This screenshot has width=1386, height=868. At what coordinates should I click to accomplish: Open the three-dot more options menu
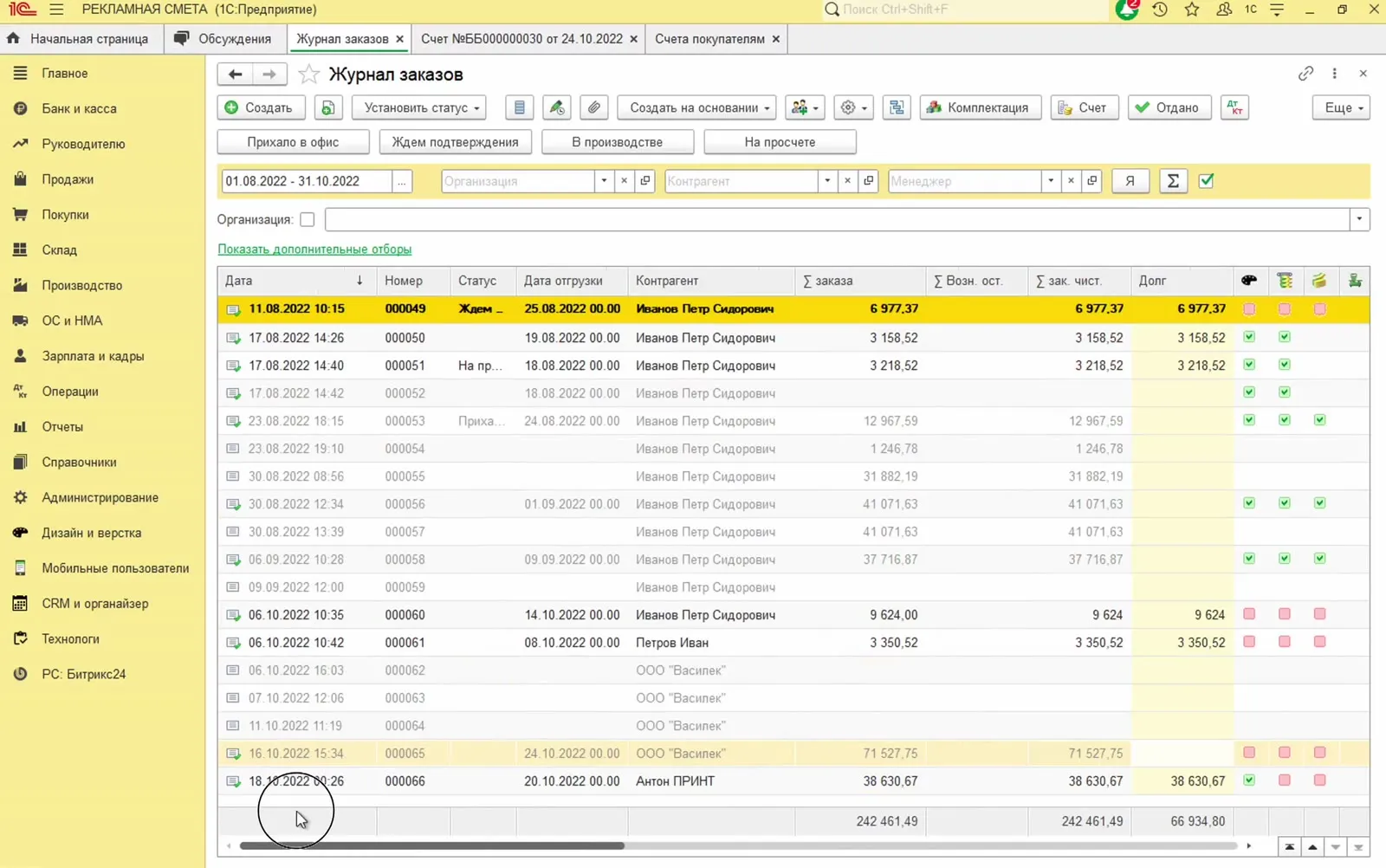tap(1335, 74)
